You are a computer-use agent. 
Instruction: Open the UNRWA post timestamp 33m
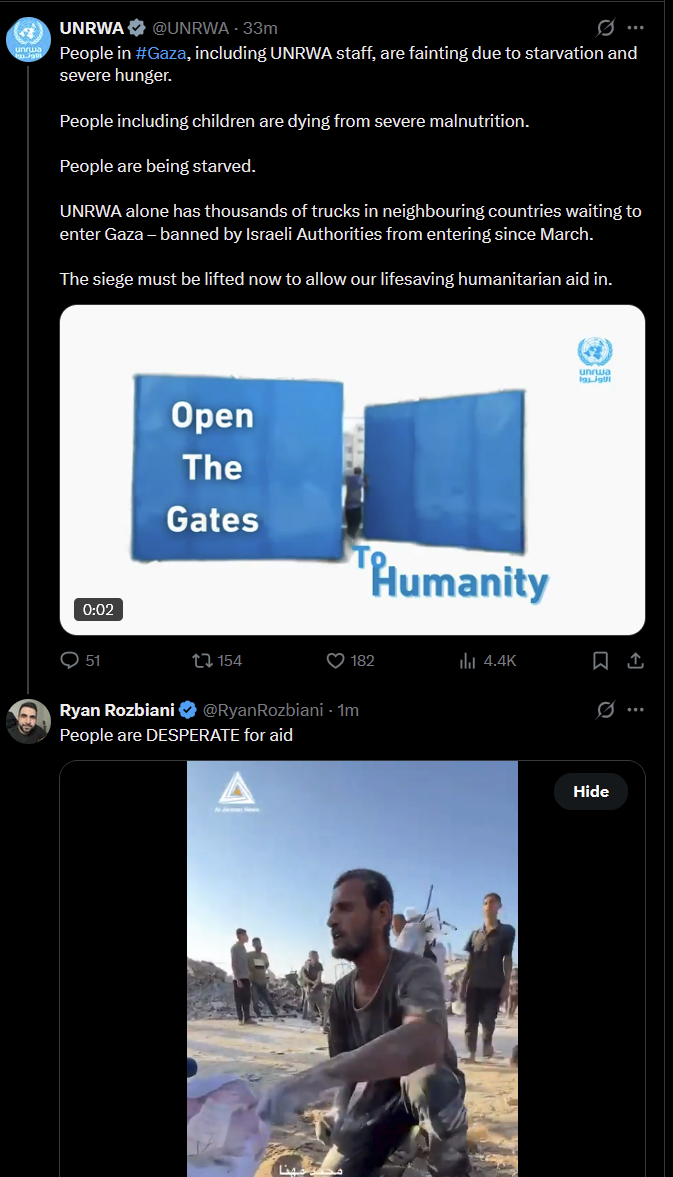tap(260, 28)
